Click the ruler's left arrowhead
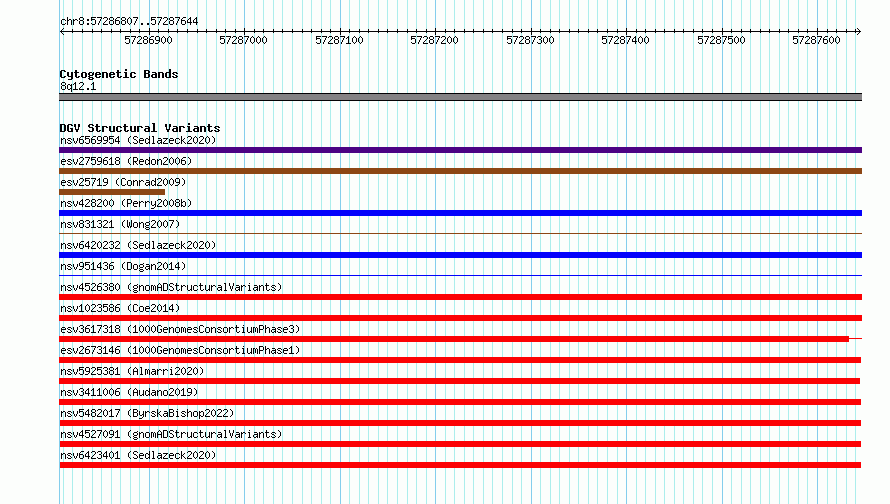The height and width of the screenshot is (504, 890). pyautogui.click(x=62, y=31)
